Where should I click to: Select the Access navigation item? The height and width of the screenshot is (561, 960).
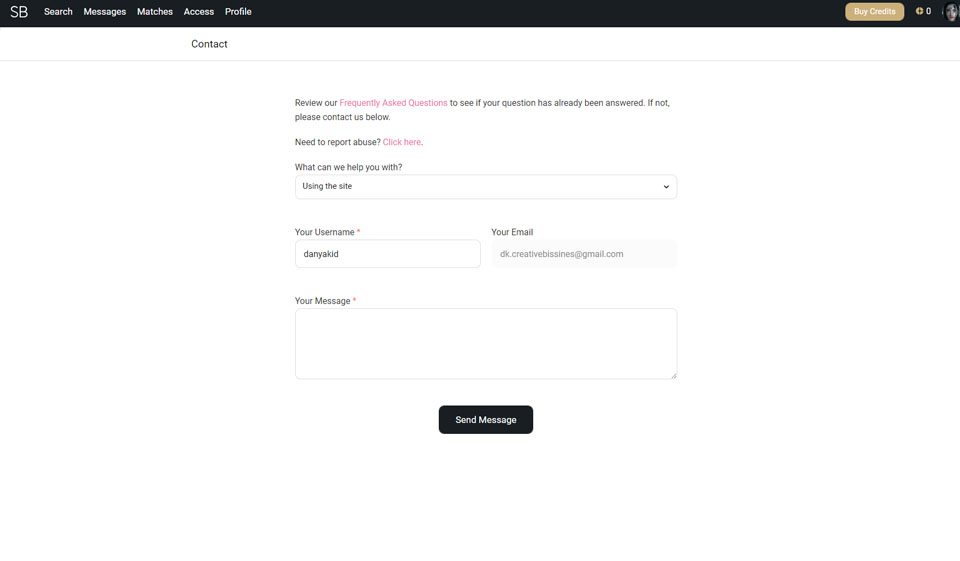(x=199, y=12)
